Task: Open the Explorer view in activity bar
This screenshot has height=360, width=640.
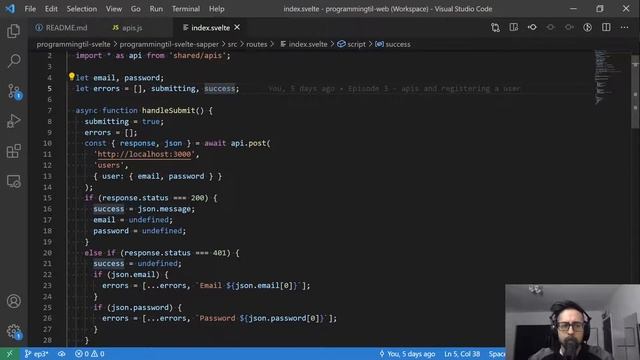Action: coord(13,31)
